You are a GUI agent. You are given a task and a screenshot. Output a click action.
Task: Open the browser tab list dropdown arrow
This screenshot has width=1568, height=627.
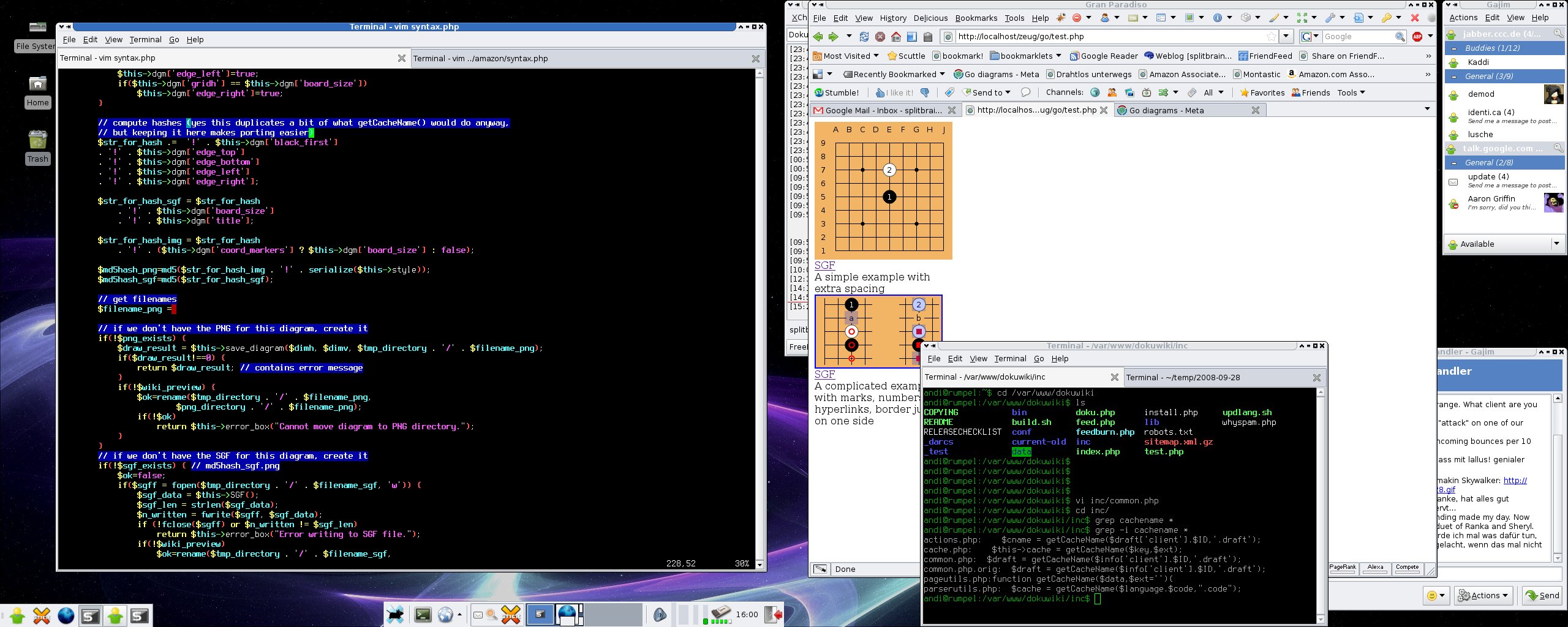tap(1427, 109)
